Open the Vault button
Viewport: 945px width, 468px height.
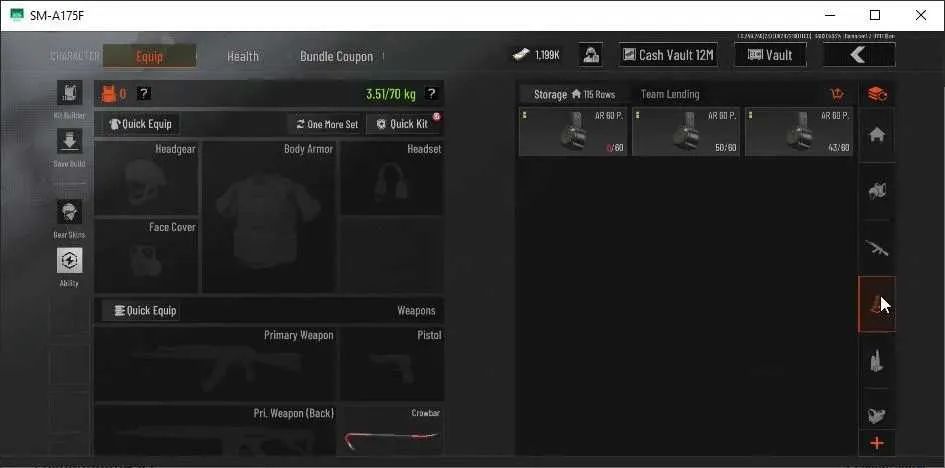point(770,55)
